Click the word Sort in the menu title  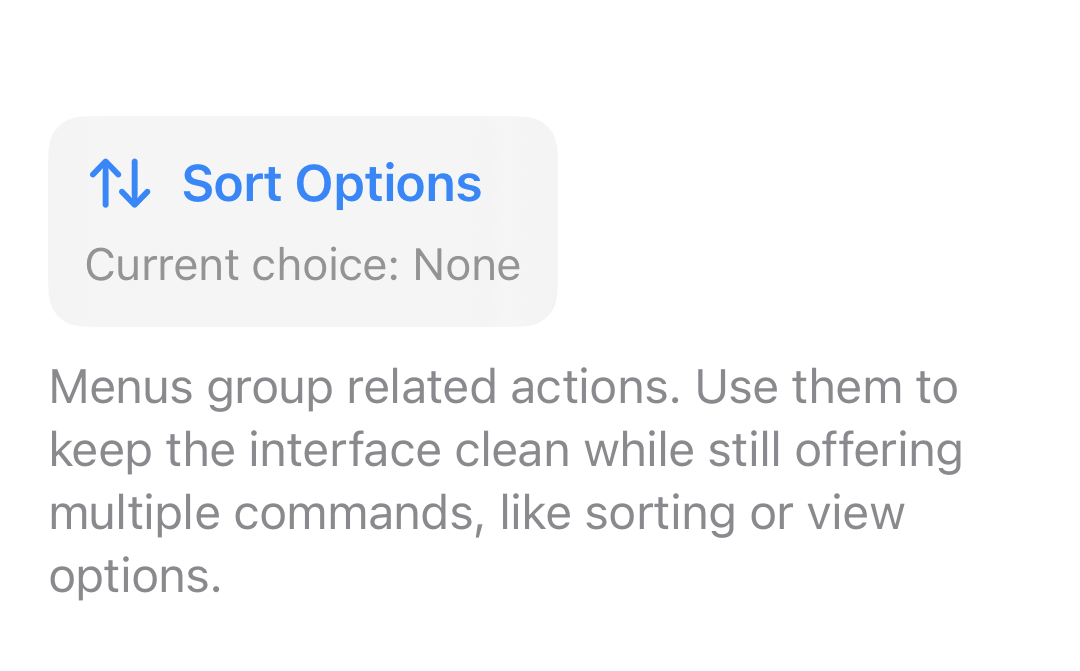(x=231, y=185)
